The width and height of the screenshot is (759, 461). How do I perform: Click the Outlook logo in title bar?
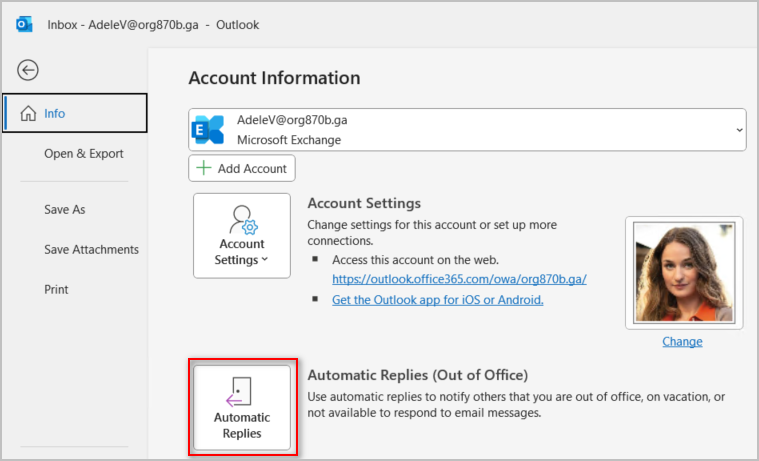(24, 24)
